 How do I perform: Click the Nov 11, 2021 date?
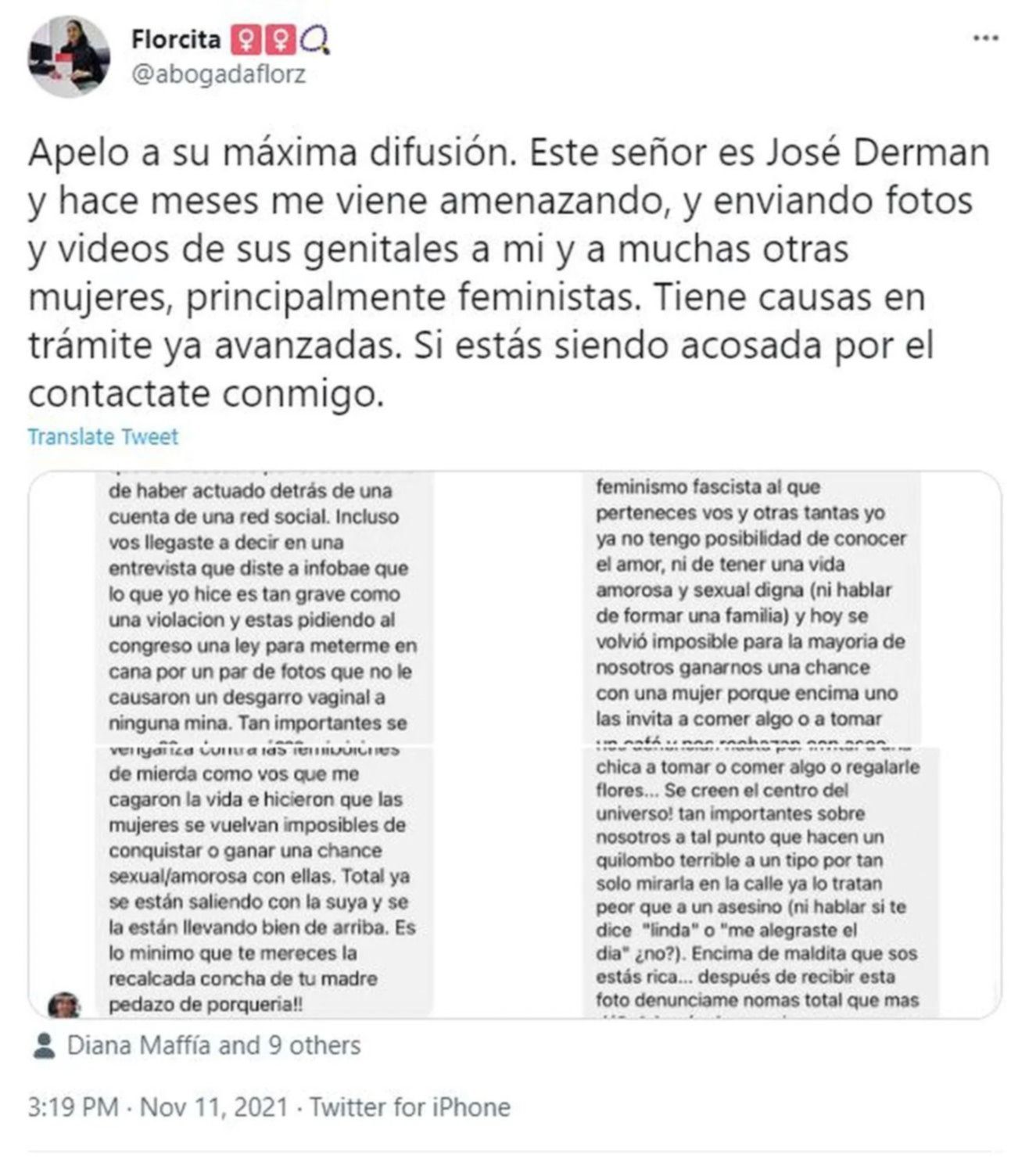point(214,1107)
